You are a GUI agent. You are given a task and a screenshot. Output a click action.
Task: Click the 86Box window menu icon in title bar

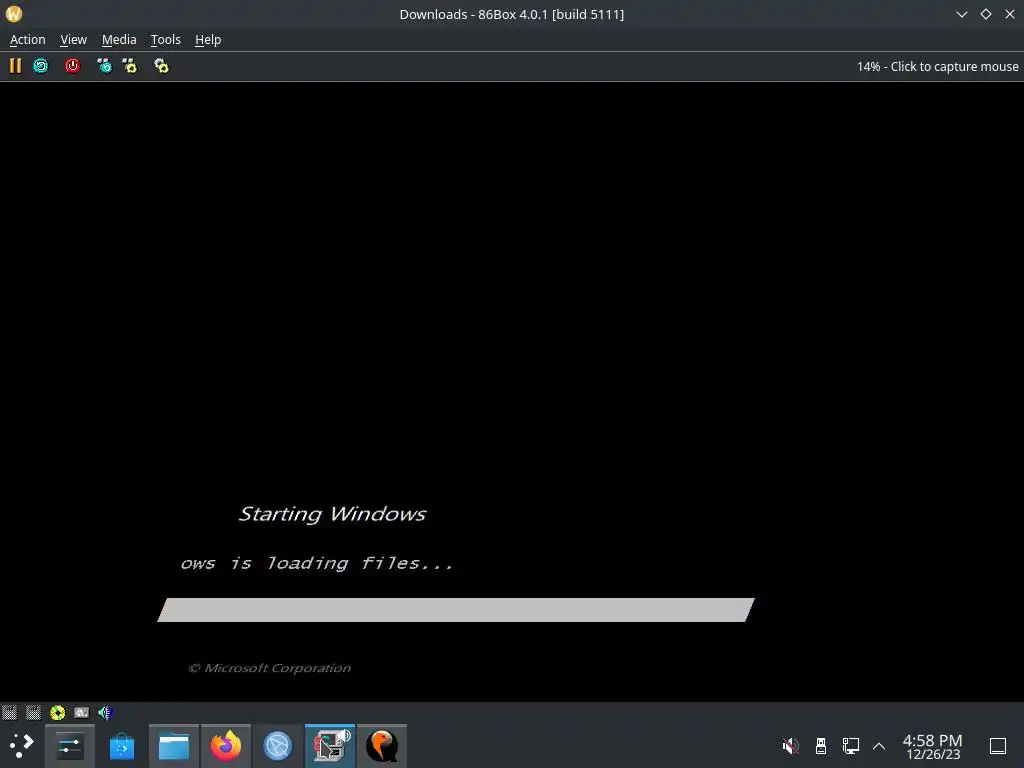click(x=14, y=14)
